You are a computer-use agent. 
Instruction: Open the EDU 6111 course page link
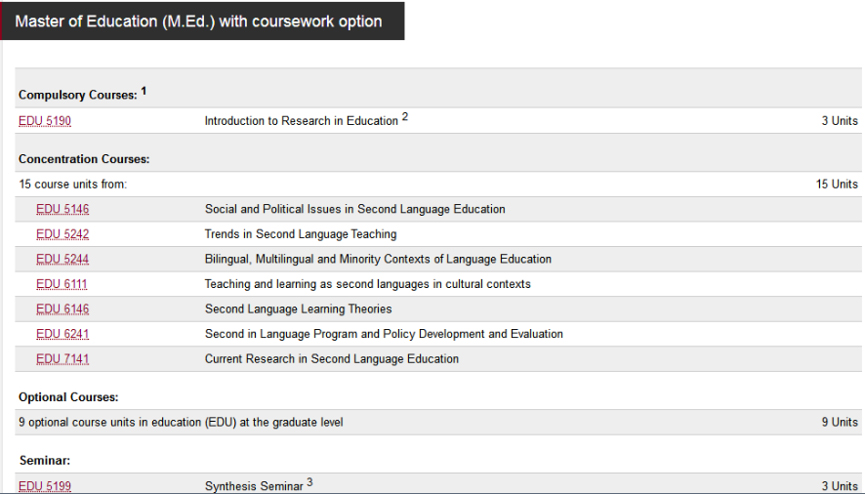(x=62, y=284)
